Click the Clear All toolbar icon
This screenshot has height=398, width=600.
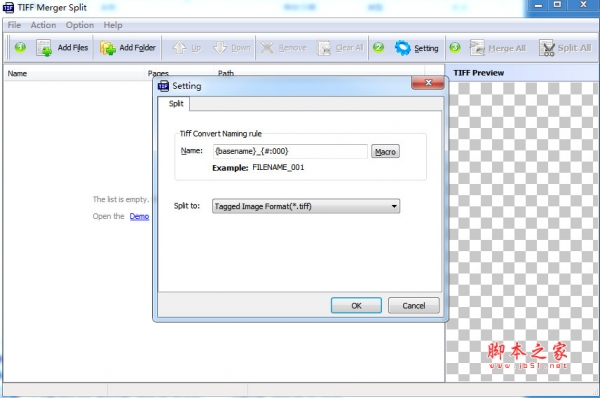[x=324, y=48]
